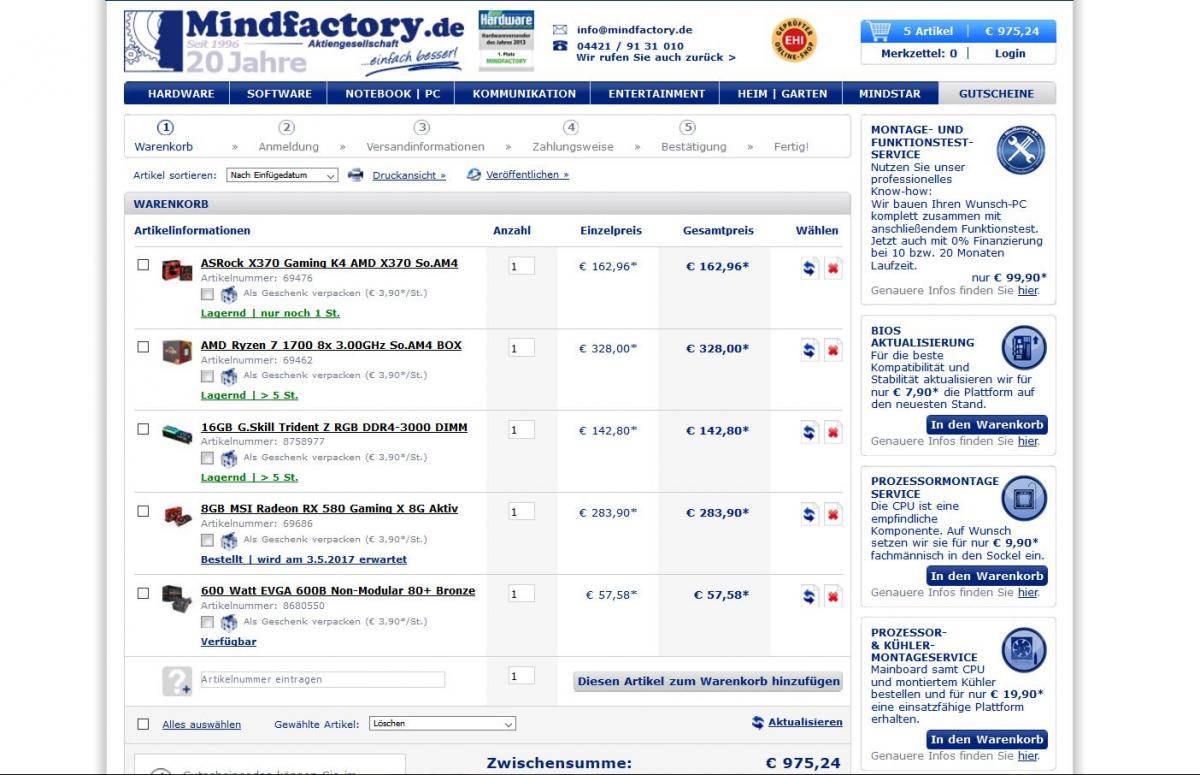Click the Login link

pyautogui.click(x=1010, y=54)
